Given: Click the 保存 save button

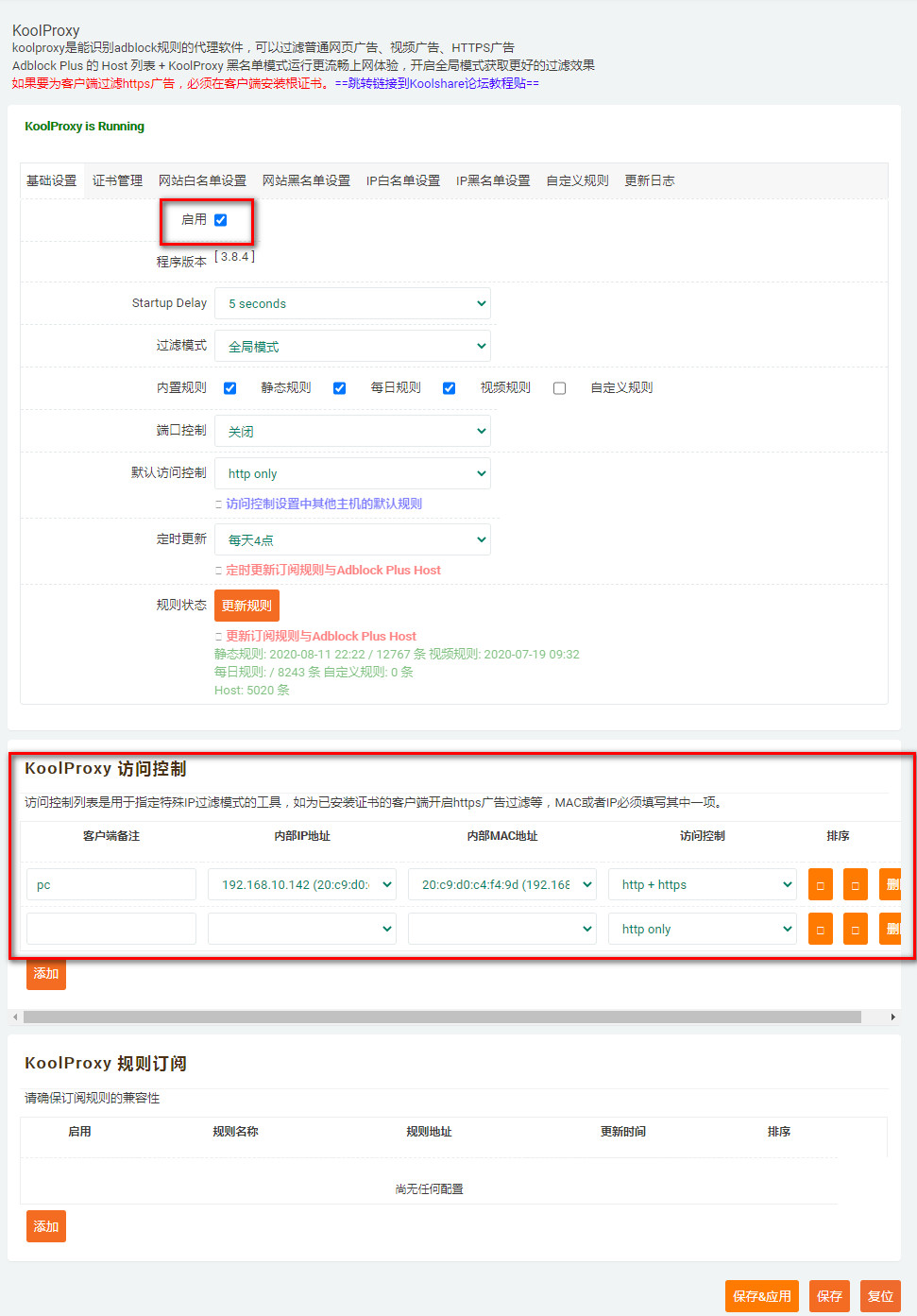Looking at the screenshot, I should 829,1295.
